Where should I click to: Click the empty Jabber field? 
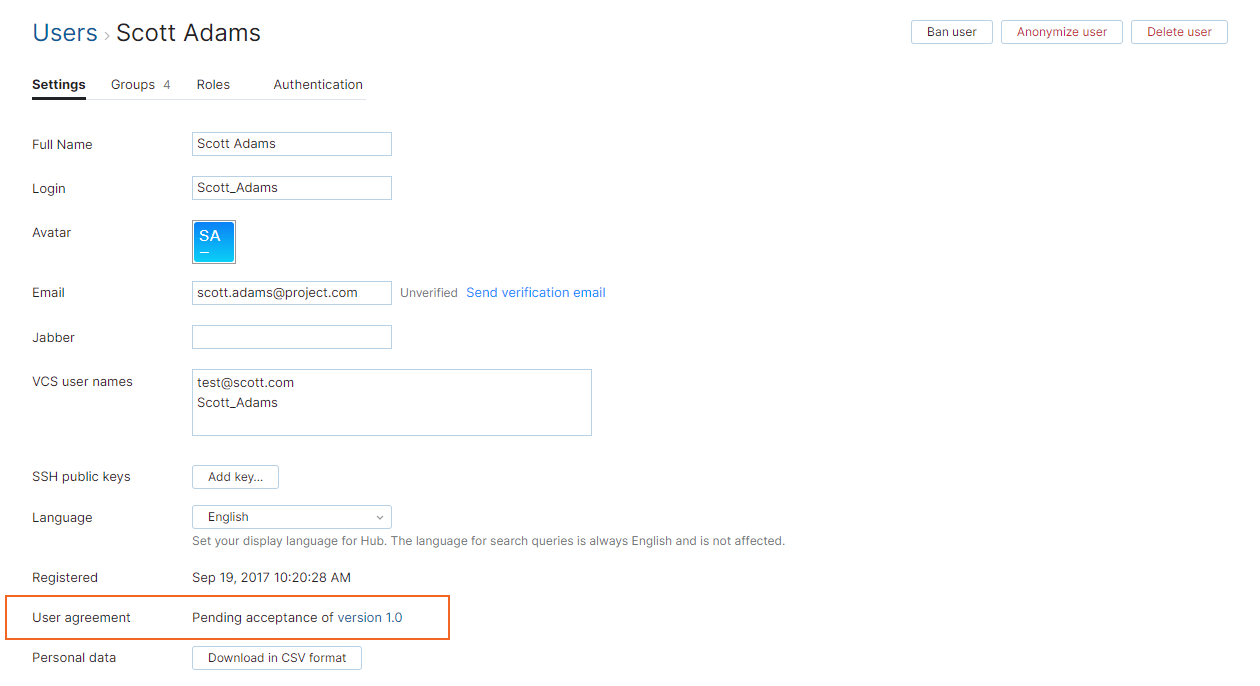[x=291, y=336]
